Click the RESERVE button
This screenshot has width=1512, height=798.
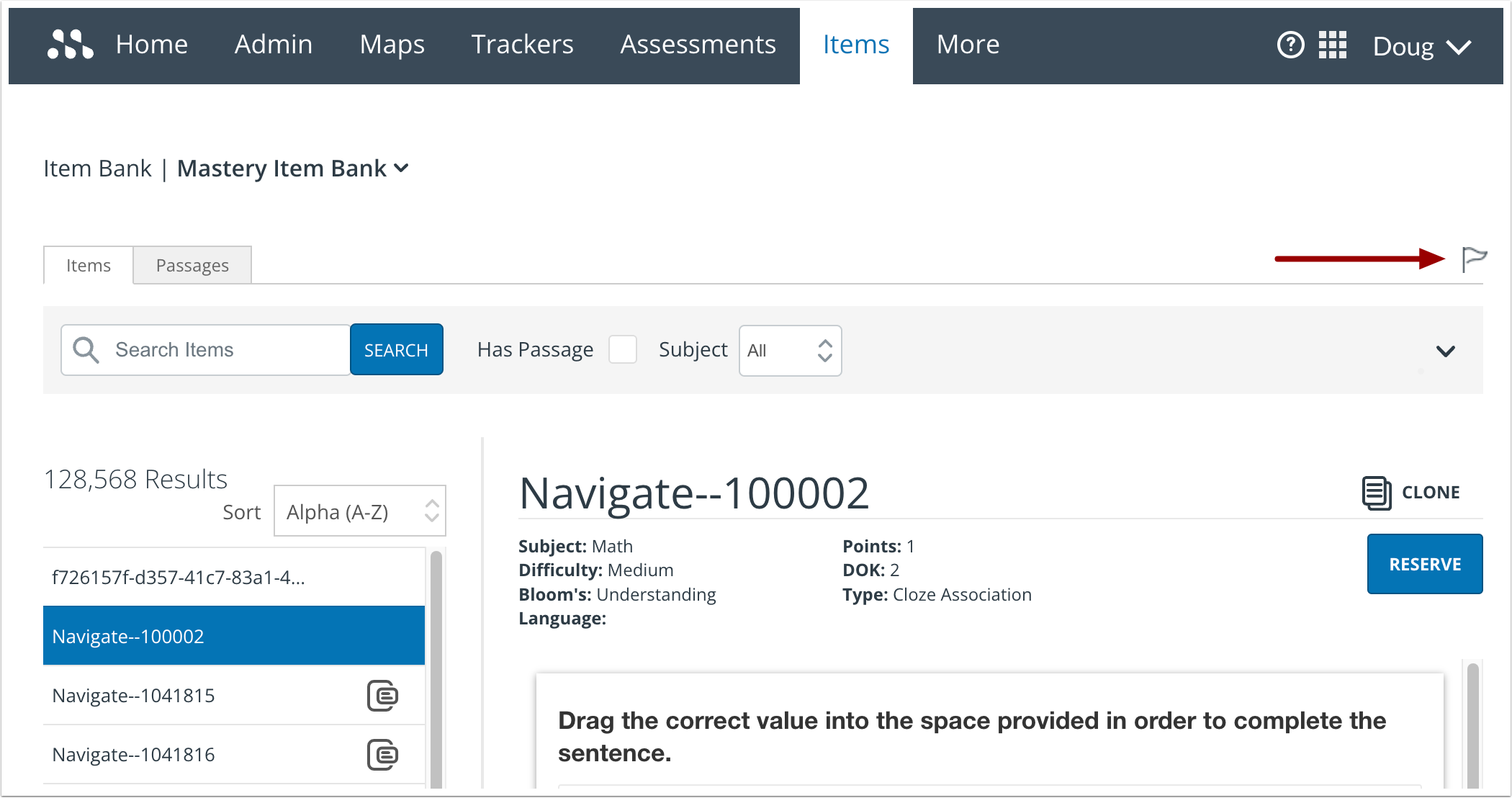point(1424,564)
